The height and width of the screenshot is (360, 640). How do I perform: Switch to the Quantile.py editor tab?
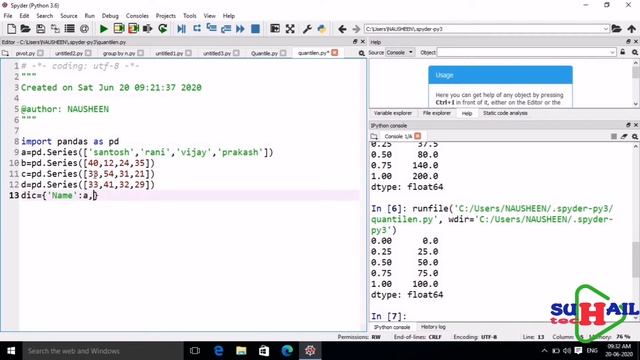coord(264,53)
